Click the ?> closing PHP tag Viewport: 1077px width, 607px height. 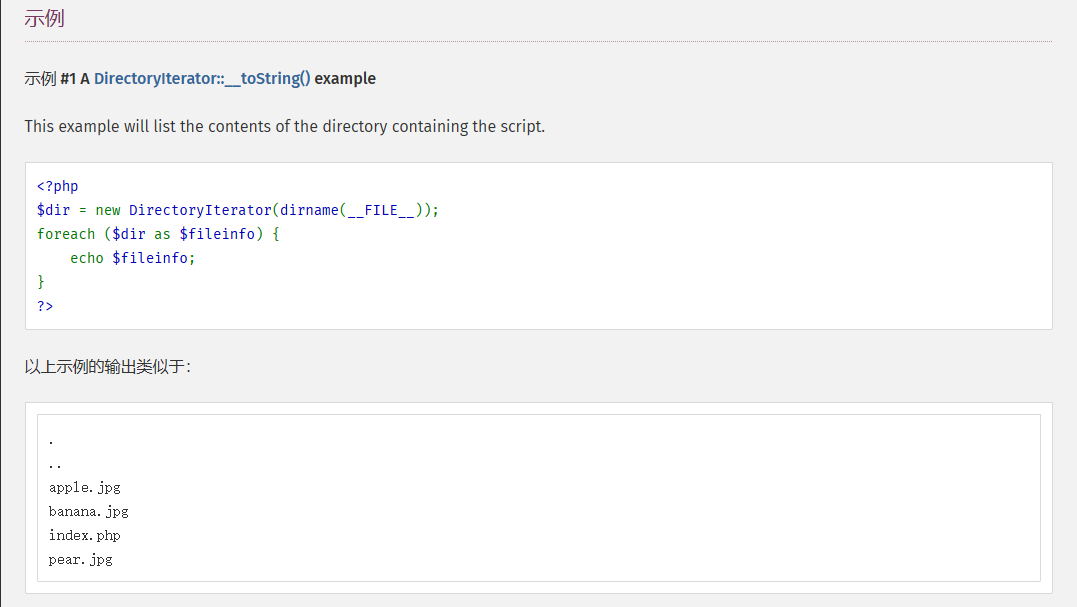45,306
